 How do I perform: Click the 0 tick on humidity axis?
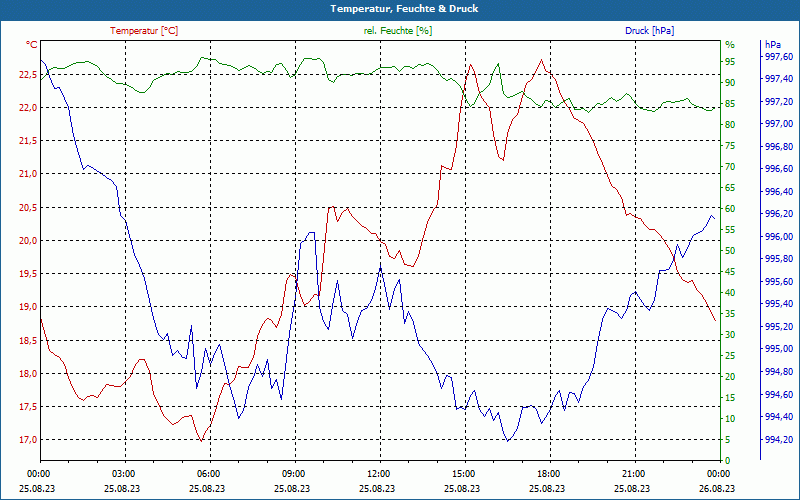(x=728, y=461)
